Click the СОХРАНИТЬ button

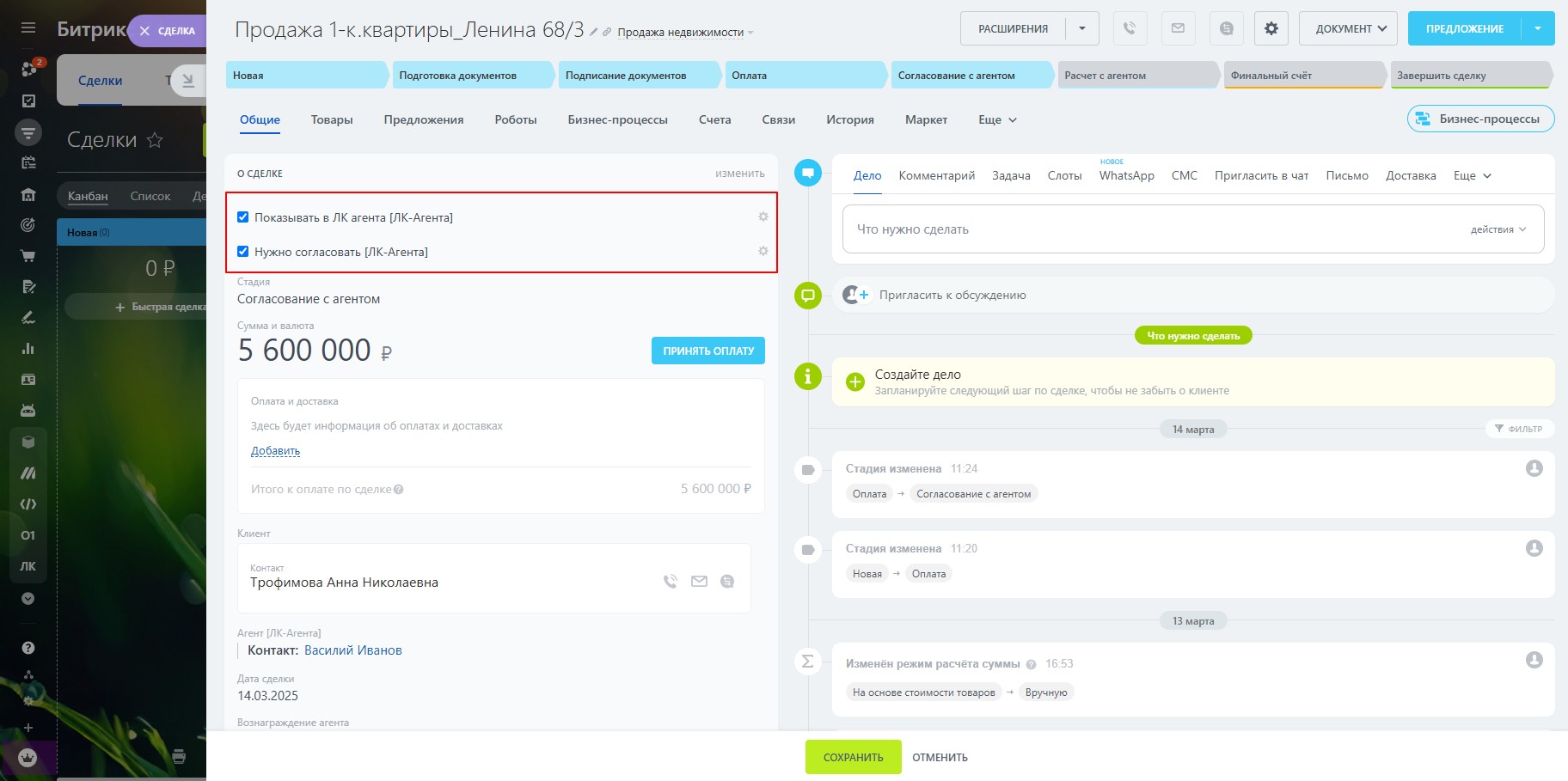[853, 757]
